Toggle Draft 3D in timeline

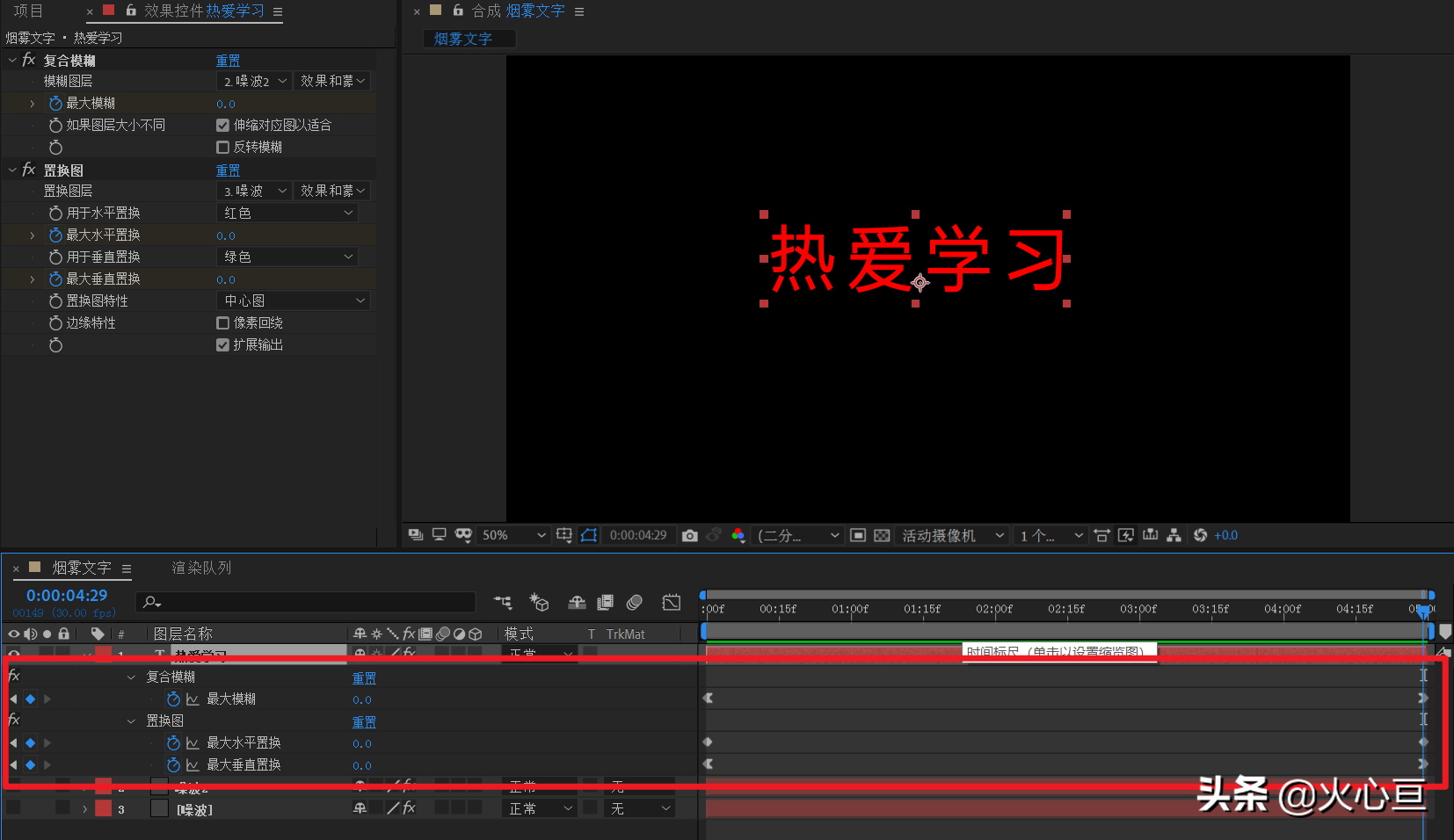click(539, 602)
